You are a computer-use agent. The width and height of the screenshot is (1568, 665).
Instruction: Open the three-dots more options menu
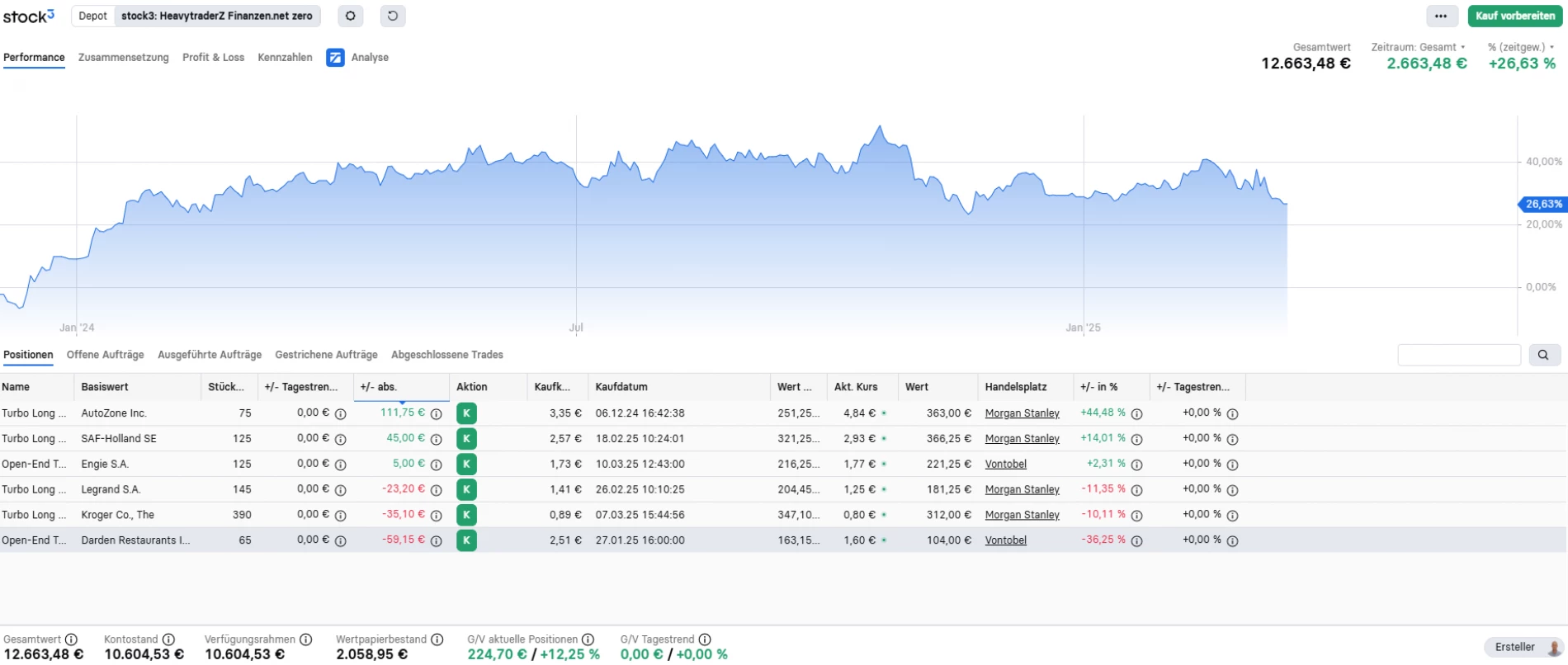[1441, 16]
